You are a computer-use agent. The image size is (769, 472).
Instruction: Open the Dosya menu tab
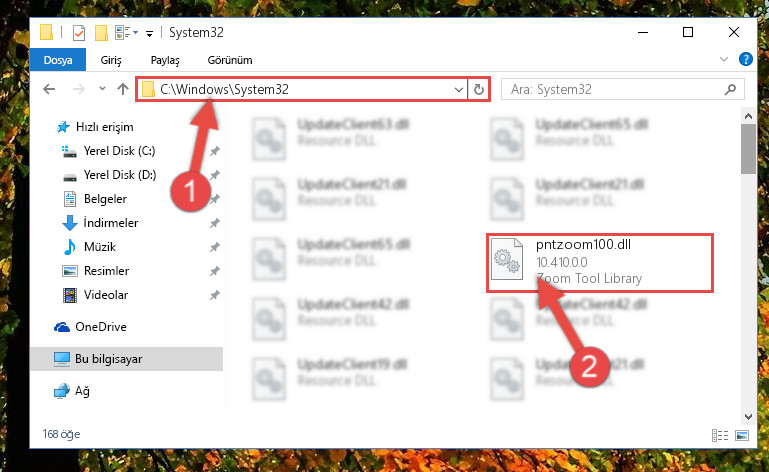[x=58, y=60]
